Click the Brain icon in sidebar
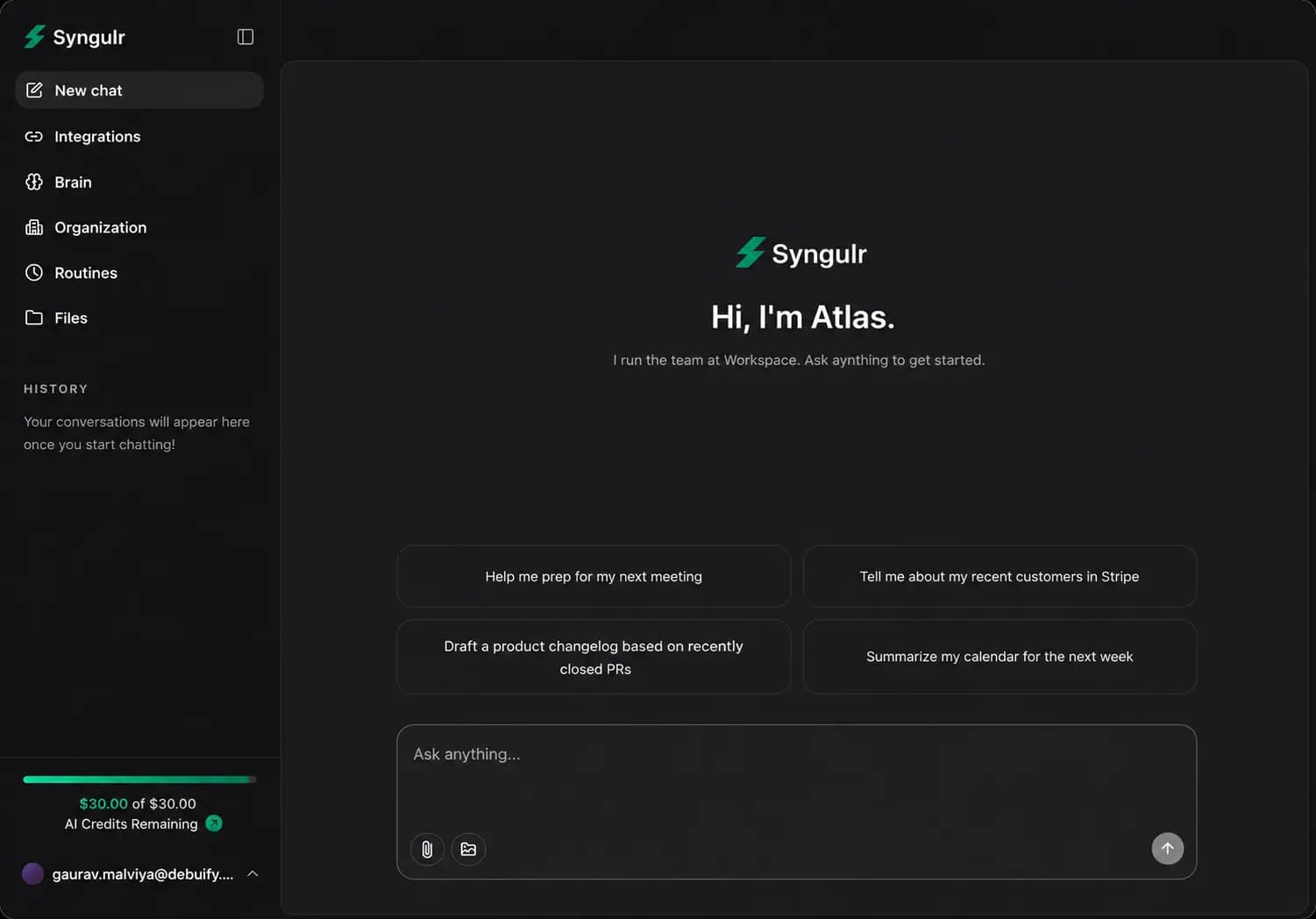1316x919 pixels. tap(34, 182)
